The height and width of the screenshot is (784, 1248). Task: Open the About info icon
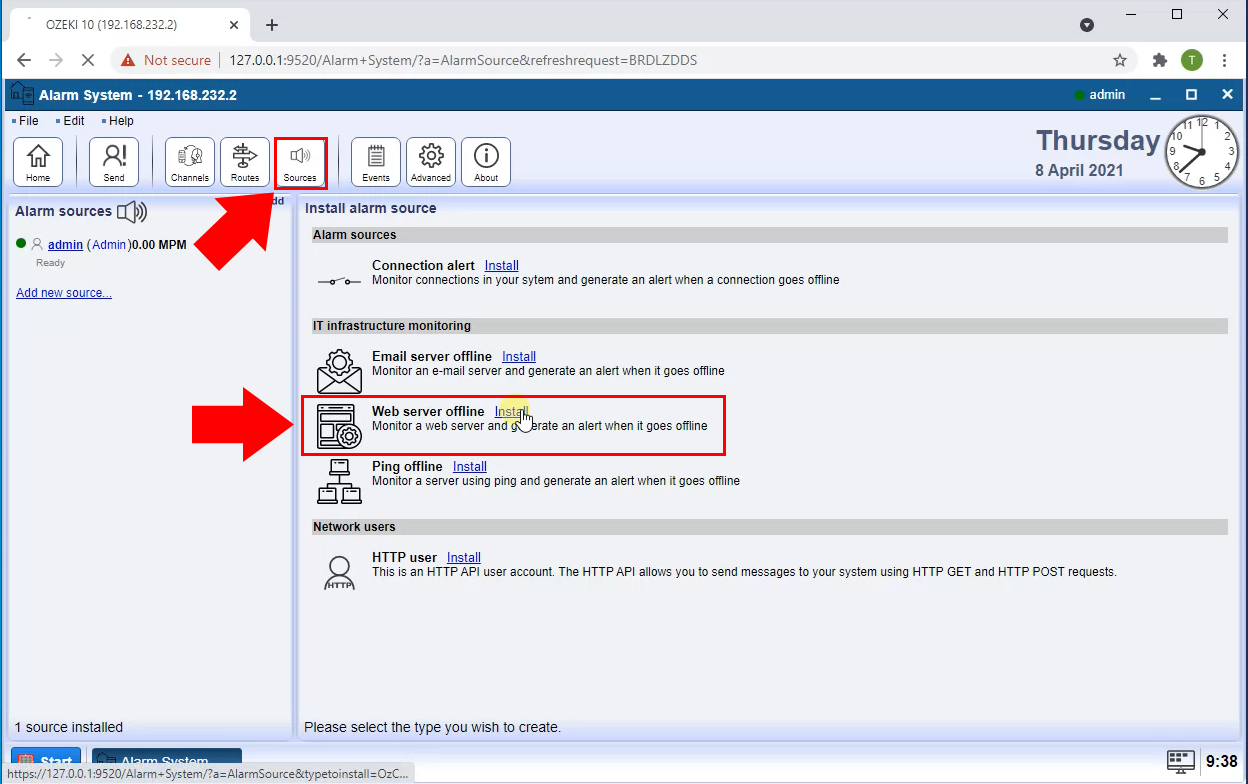[x=486, y=162]
